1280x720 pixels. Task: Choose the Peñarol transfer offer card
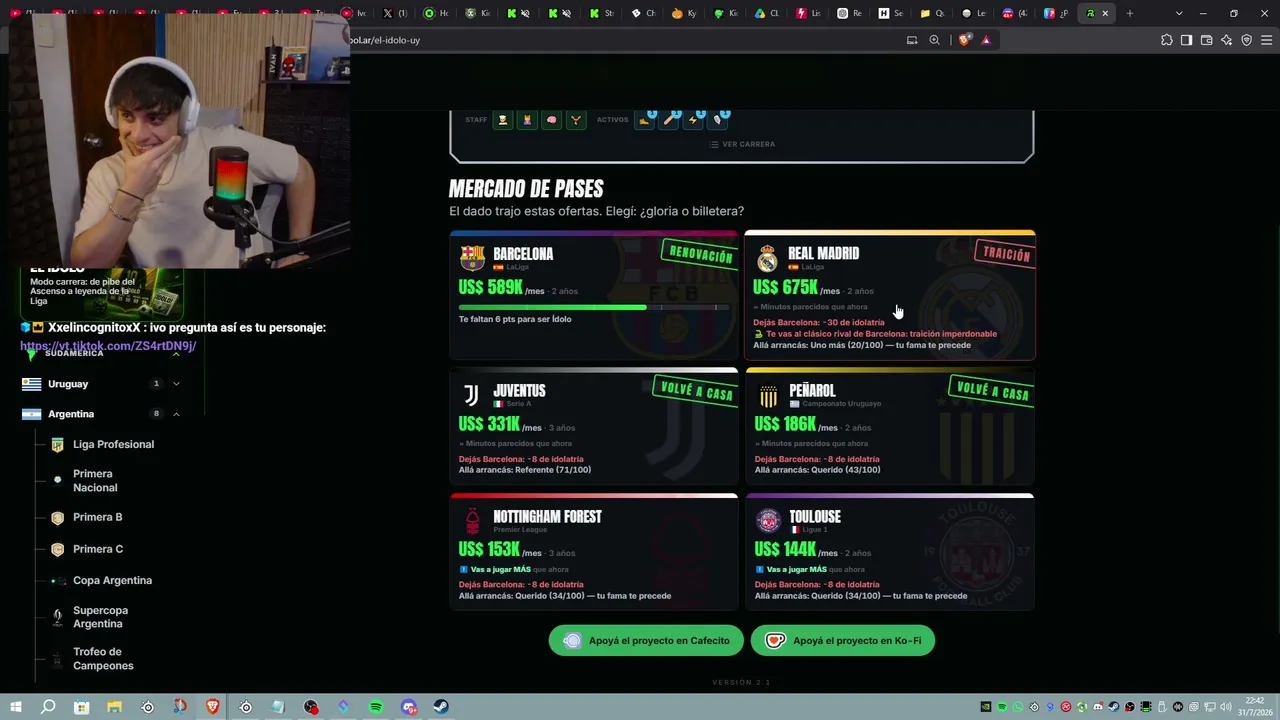pyautogui.click(x=890, y=427)
